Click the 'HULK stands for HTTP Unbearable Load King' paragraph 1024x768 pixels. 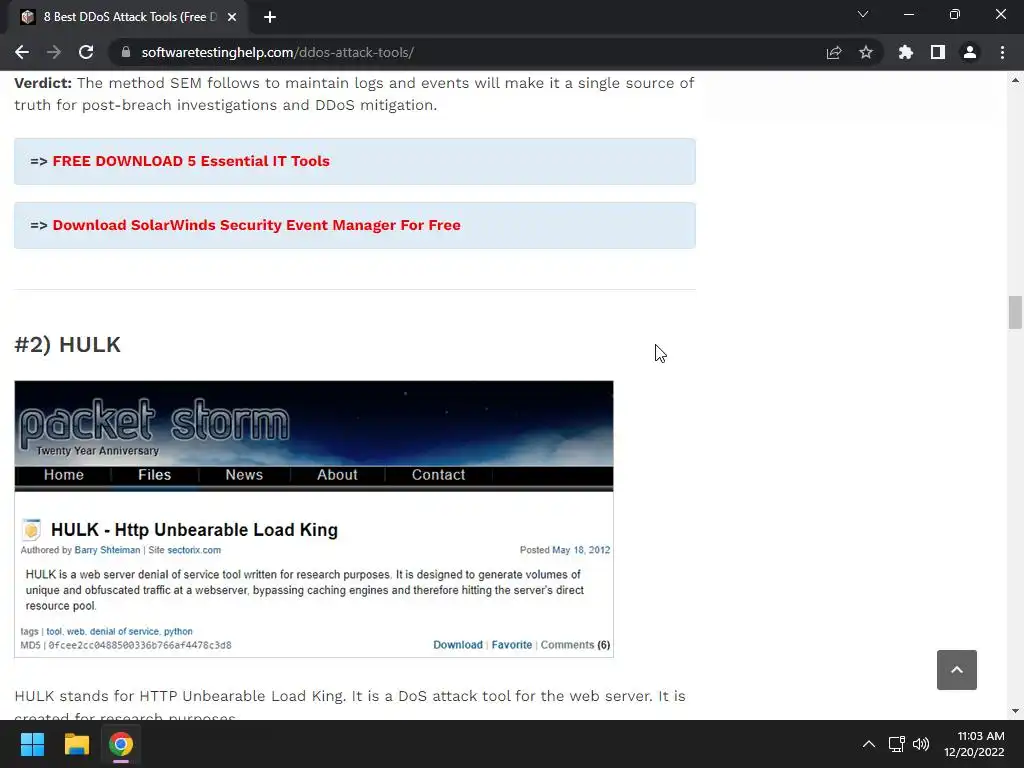pyautogui.click(x=350, y=704)
